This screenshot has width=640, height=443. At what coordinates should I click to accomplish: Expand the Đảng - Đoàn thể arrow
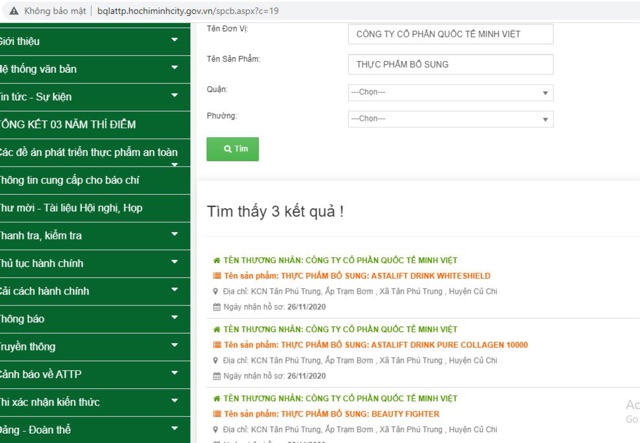click(x=175, y=429)
